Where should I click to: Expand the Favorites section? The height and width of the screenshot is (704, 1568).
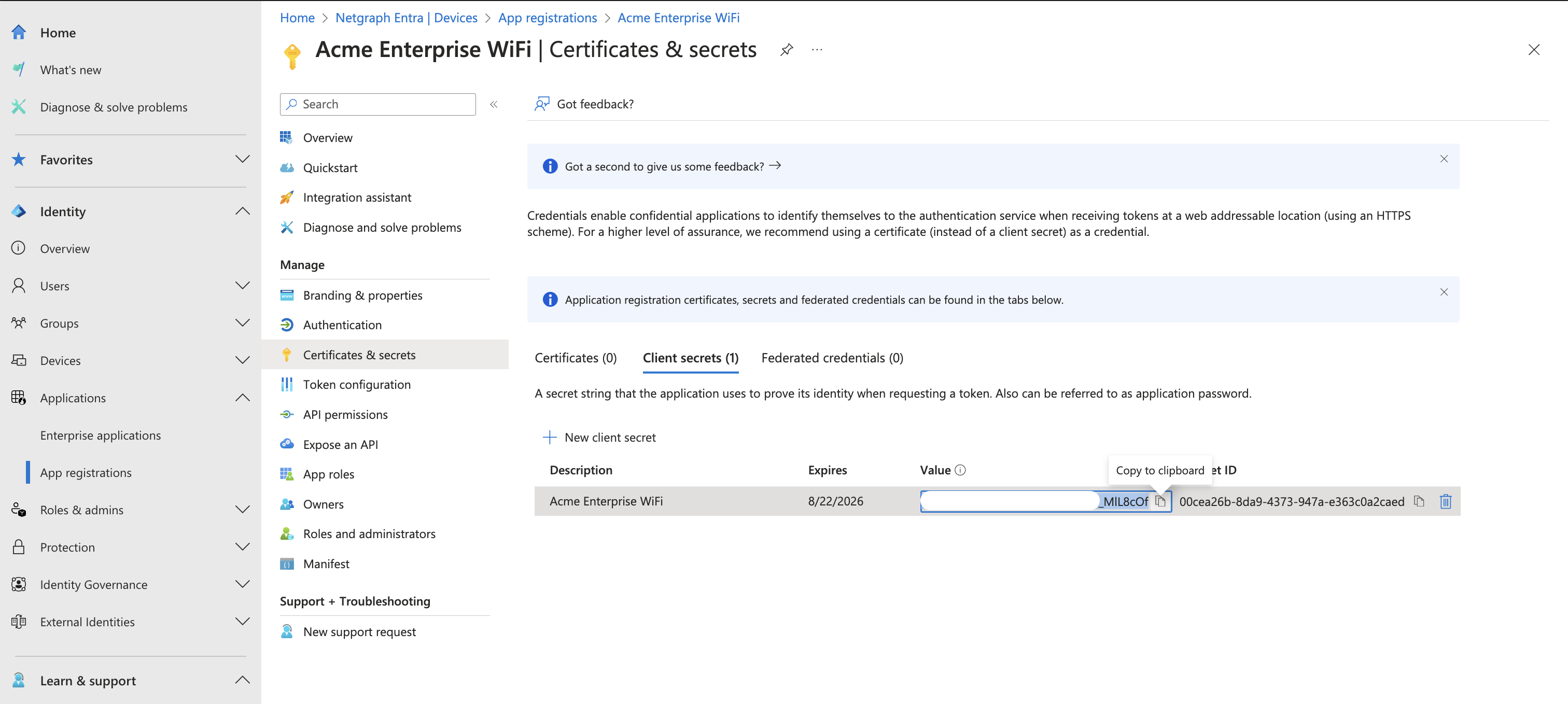242,160
